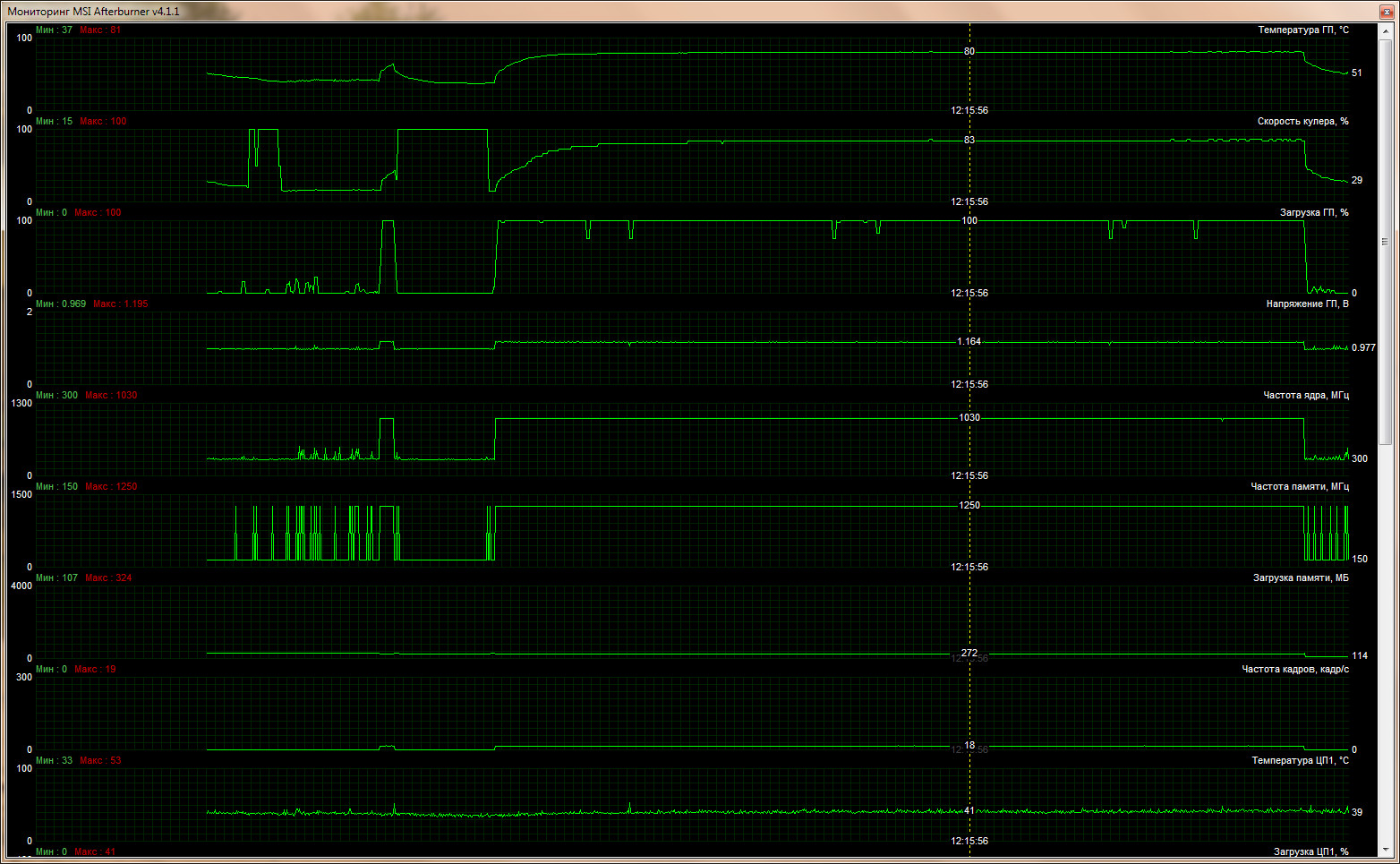Click the '12:15:56' timestamp under fan speed graph
1400x864 pixels.
(x=969, y=202)
